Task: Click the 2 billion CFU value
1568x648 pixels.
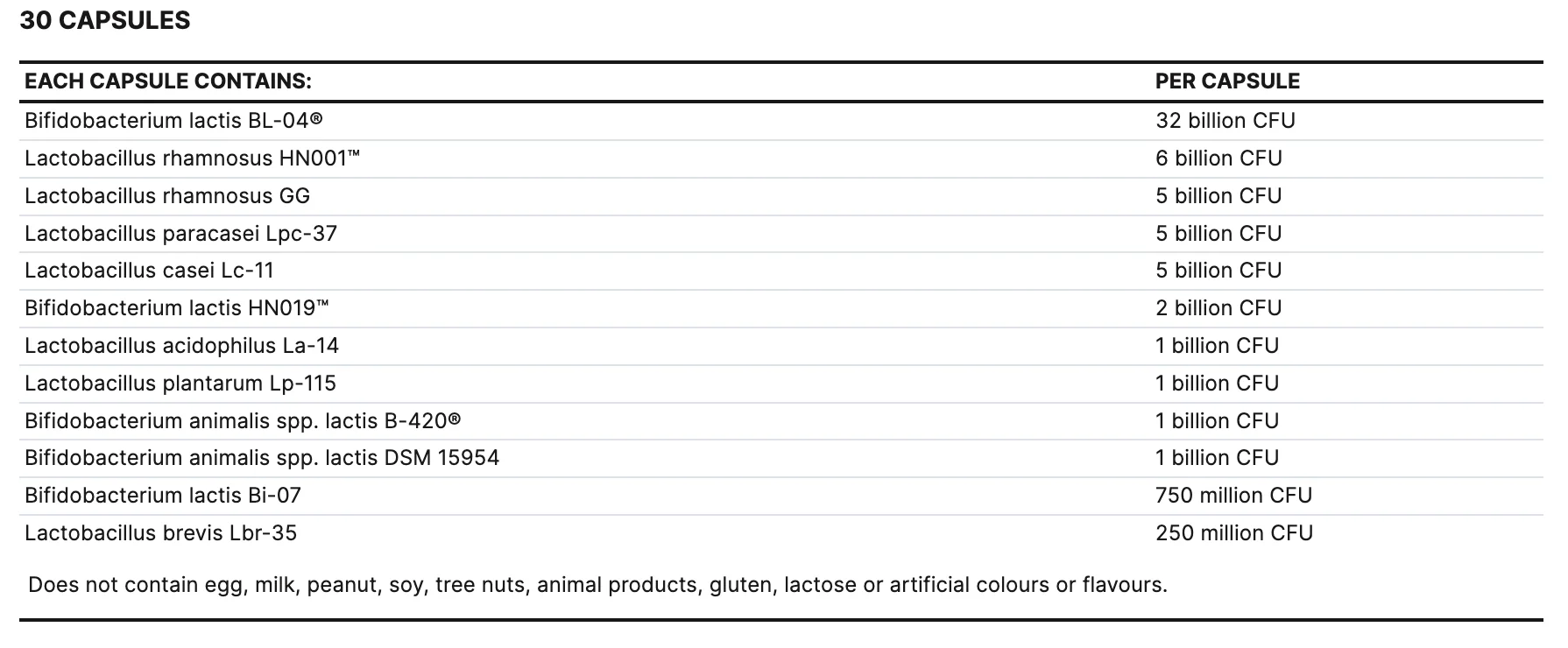Action: (1218, 308)
